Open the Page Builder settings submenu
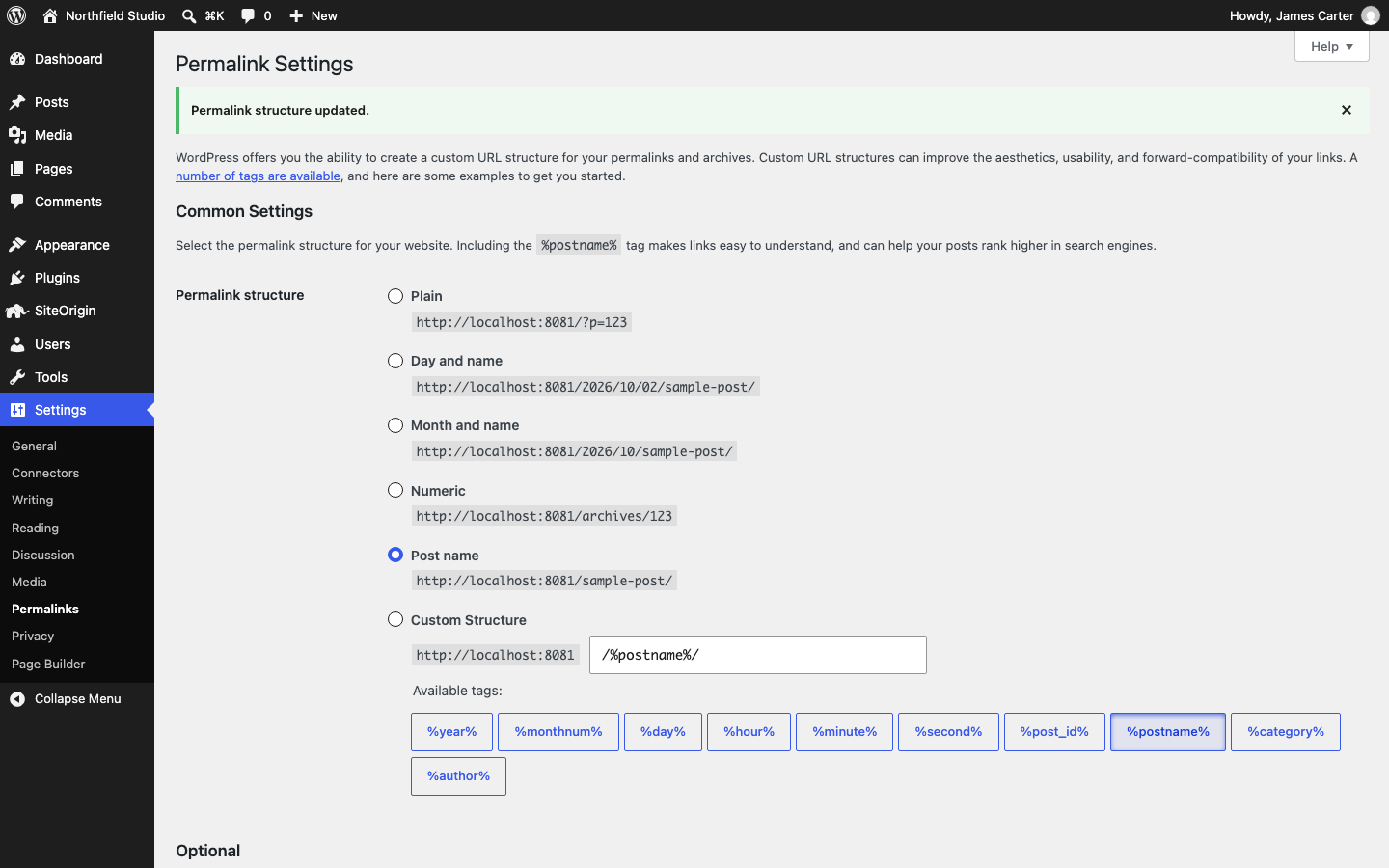This screenshot has height=868, width=1389. pyautogui.click(x=48, y=664)
